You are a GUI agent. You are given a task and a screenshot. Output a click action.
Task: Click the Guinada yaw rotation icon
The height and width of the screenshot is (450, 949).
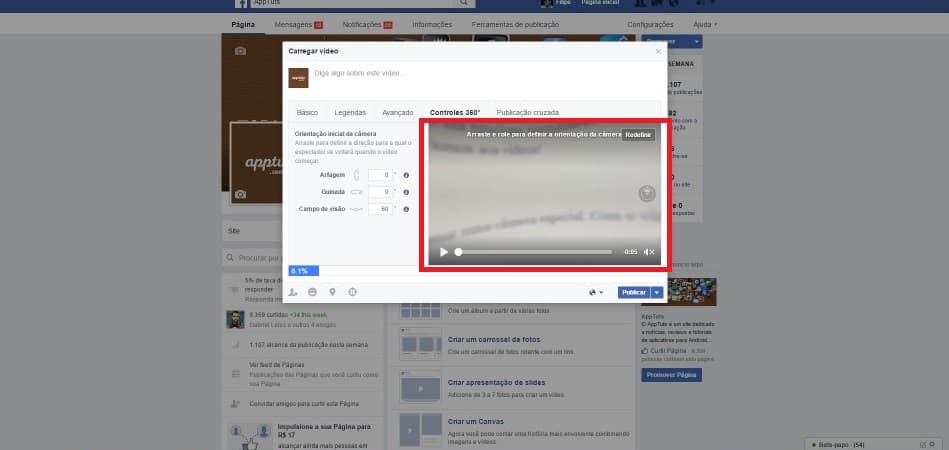pyautogui.click(x=356, y=192)
